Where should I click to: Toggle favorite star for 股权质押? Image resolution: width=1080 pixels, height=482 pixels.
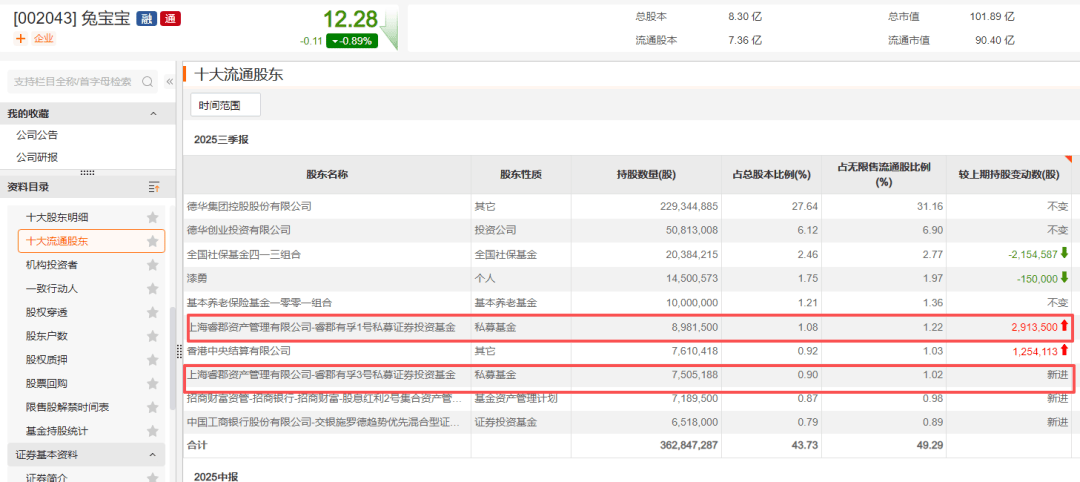(x=153, y=360)
